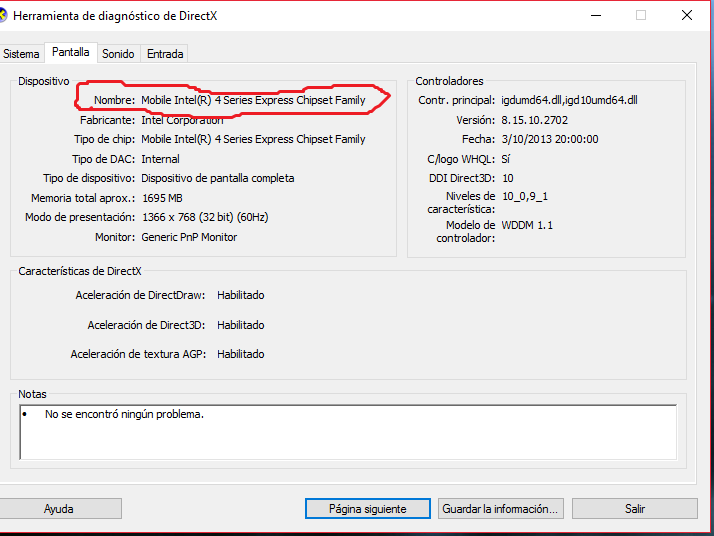The image size is (714, 536).
Task: Click the DDI Direct3D value 10
Action: [508, 178]
